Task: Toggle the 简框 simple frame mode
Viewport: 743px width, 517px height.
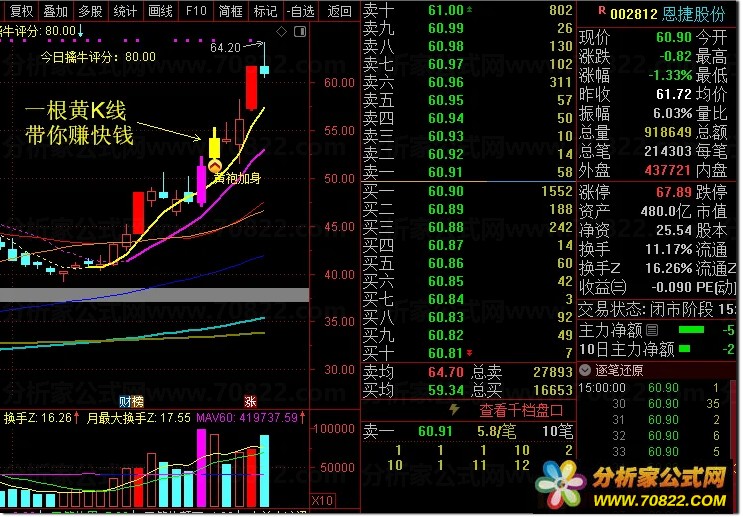Action: (231, 11)
